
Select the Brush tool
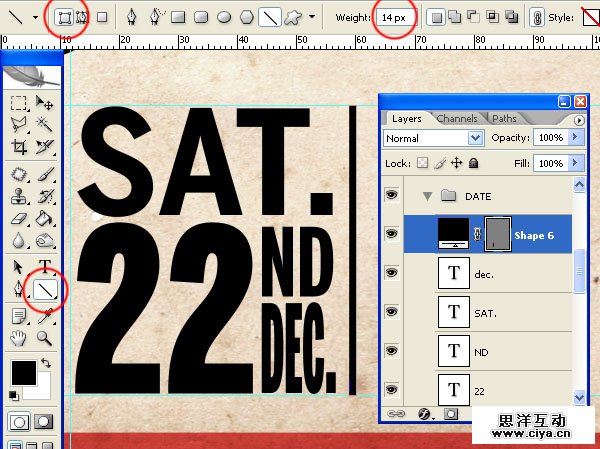pos(44,175)
